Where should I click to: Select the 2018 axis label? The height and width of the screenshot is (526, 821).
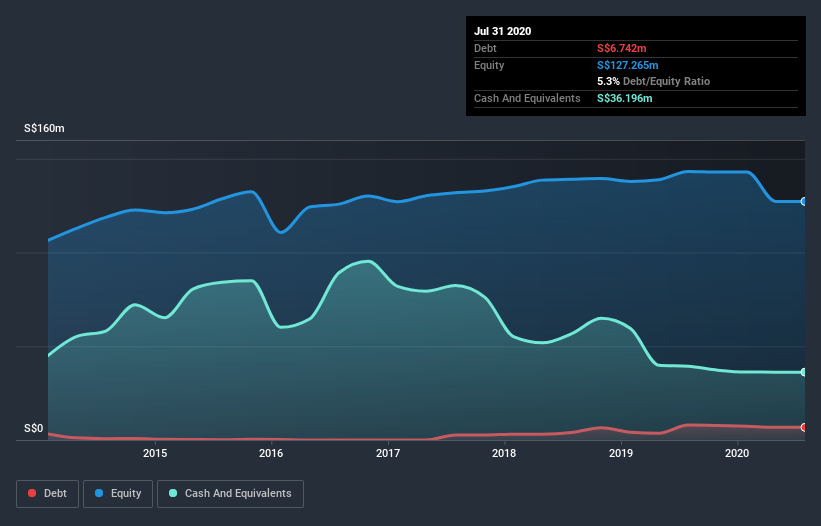coord(504,453)
